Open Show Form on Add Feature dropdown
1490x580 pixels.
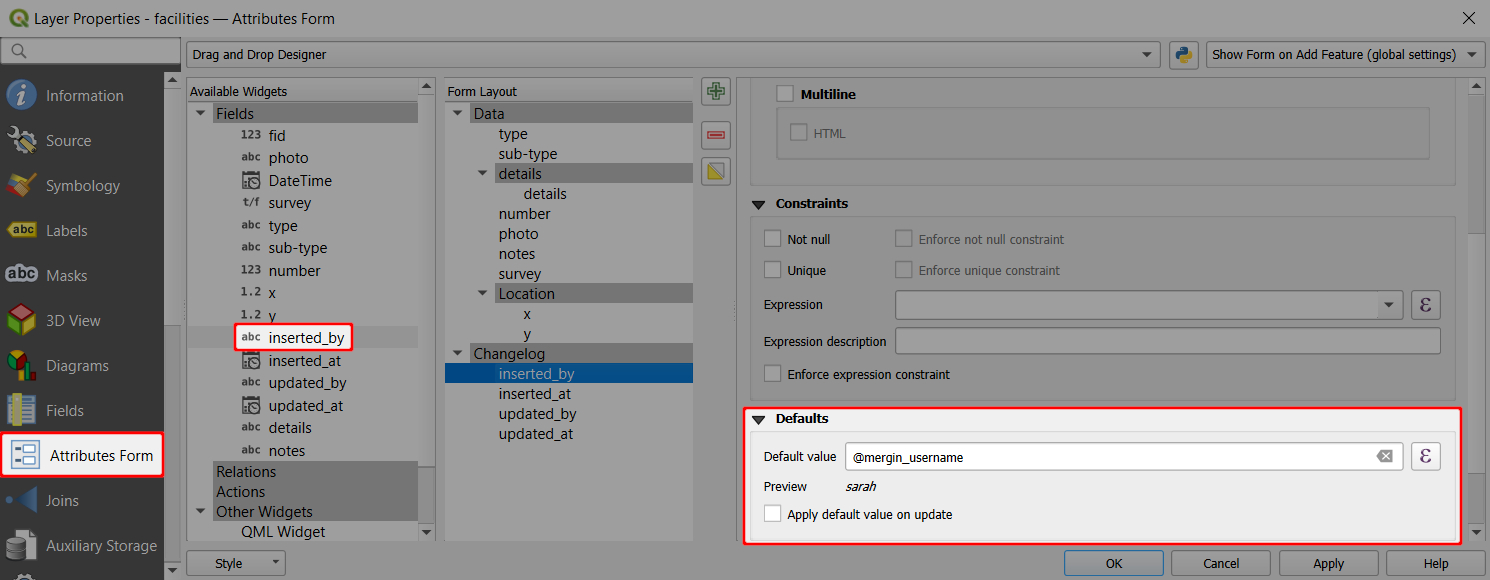tap(1345, 55)
